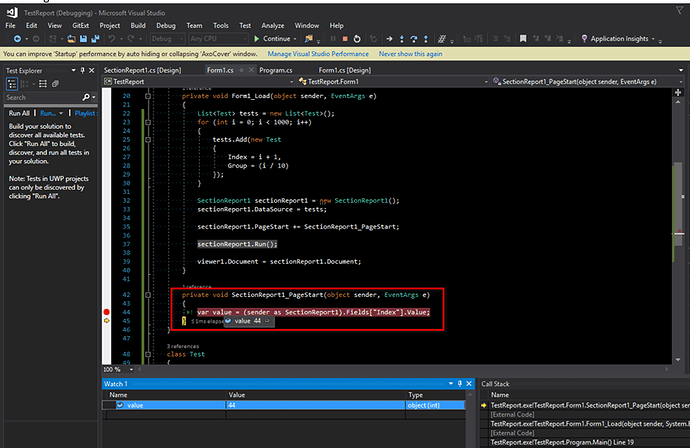Open the TestReport project scope dropdown
Image resolution: width=690 pixels, height=448 pixels.
click(291, 81)
